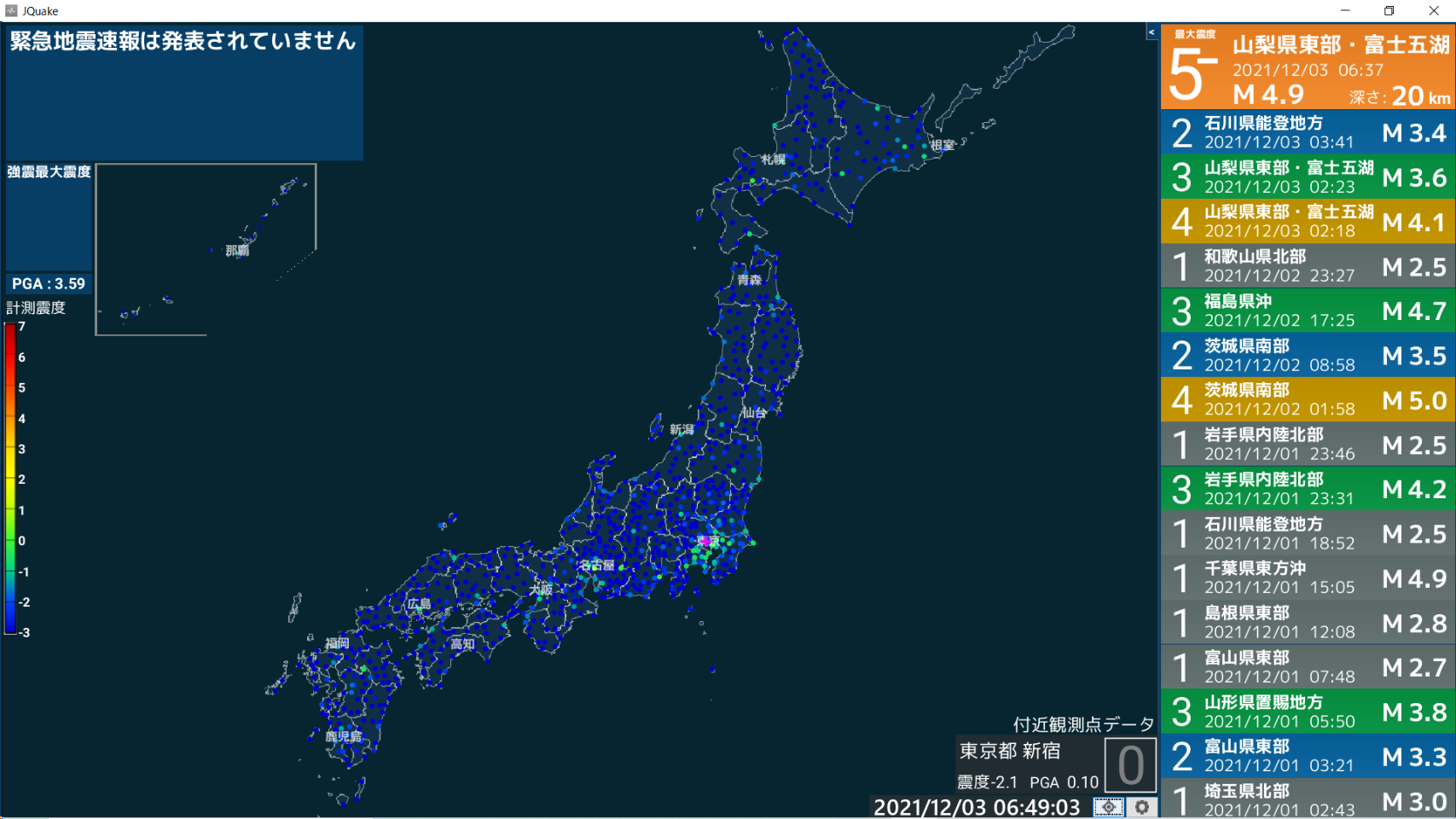This screenshot has width=1456, height=819.
Task: Click the 千葉県東方沖 M 4.9 entry
Action: [x=1308, y=578]
